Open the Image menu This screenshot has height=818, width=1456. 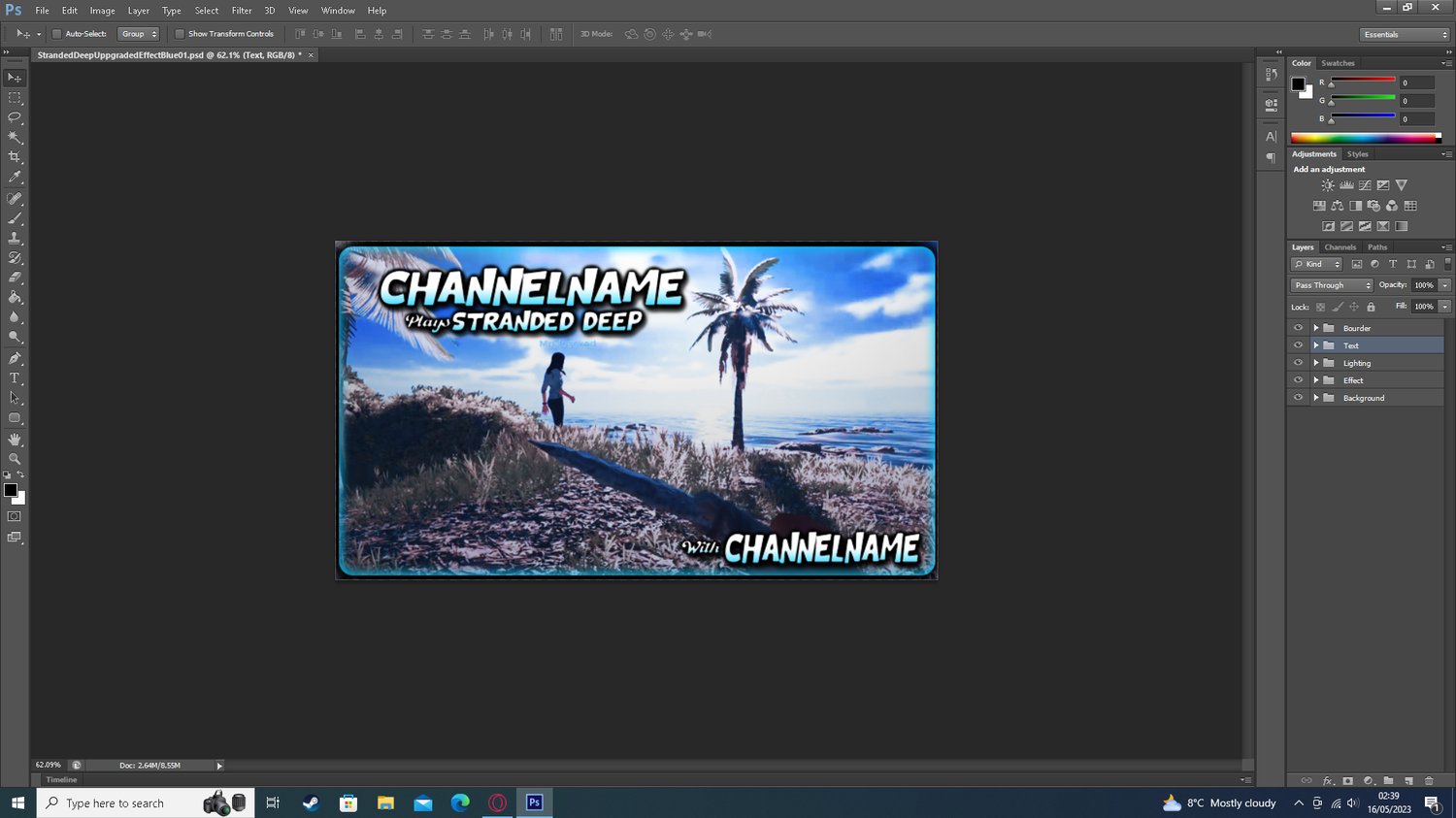pyautogui.click(x=103, y=11)
